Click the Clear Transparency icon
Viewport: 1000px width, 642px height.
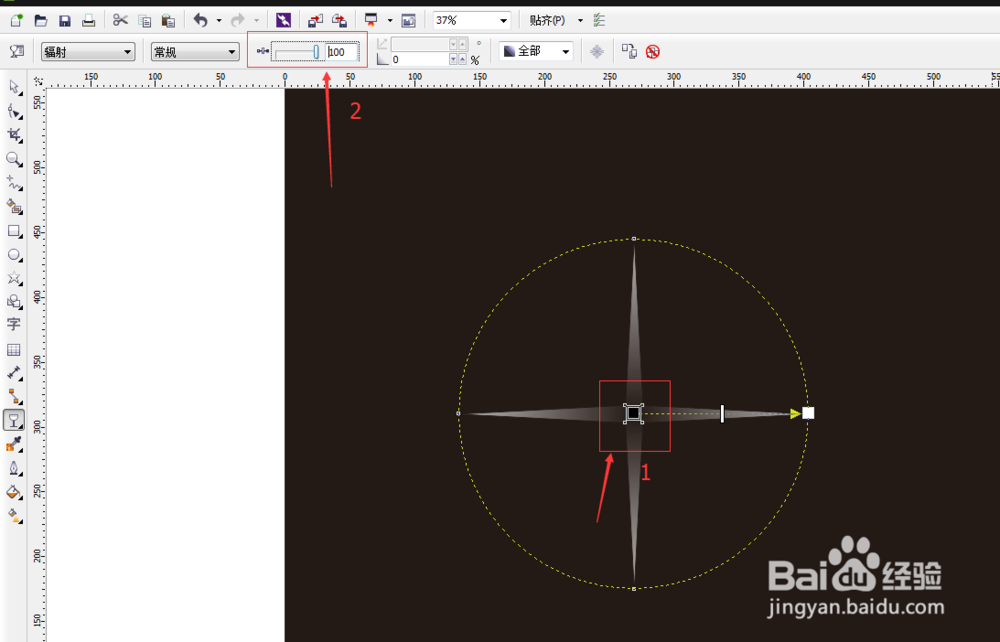(x=652, y=52)
